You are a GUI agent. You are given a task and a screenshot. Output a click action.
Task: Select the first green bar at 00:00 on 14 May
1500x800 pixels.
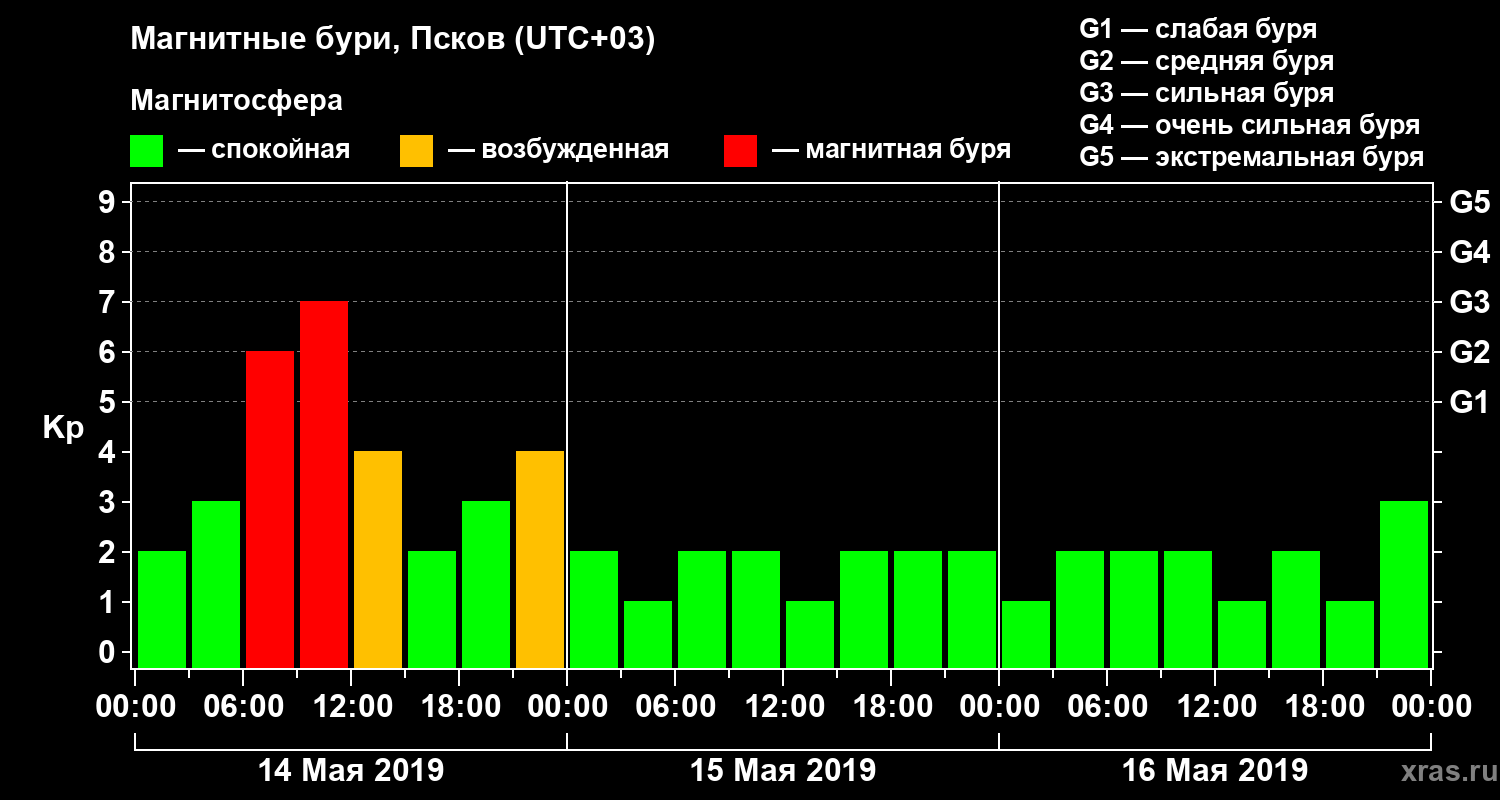point(162,609)
